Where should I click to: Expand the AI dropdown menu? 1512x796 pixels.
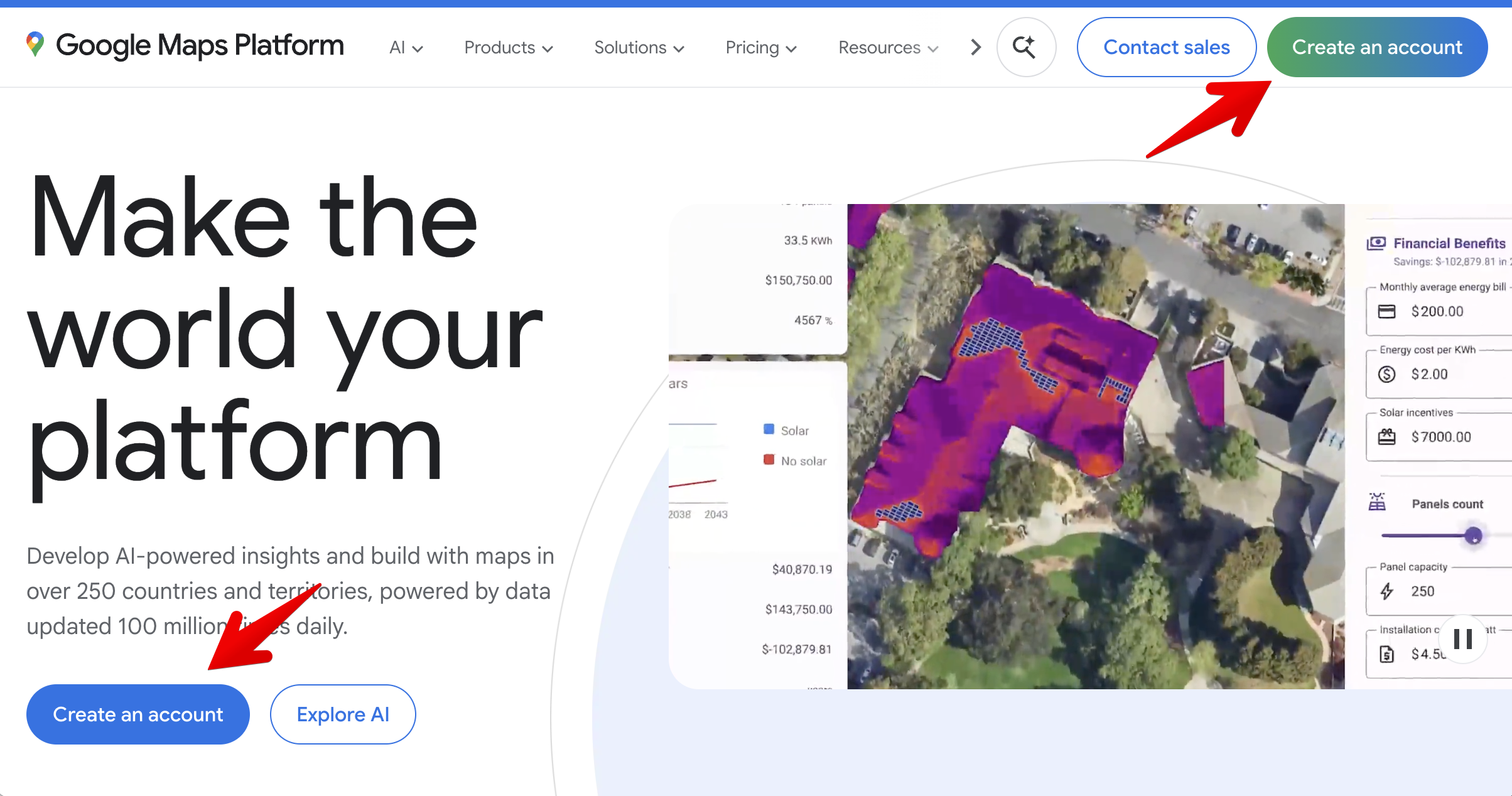tap(406, 48)
